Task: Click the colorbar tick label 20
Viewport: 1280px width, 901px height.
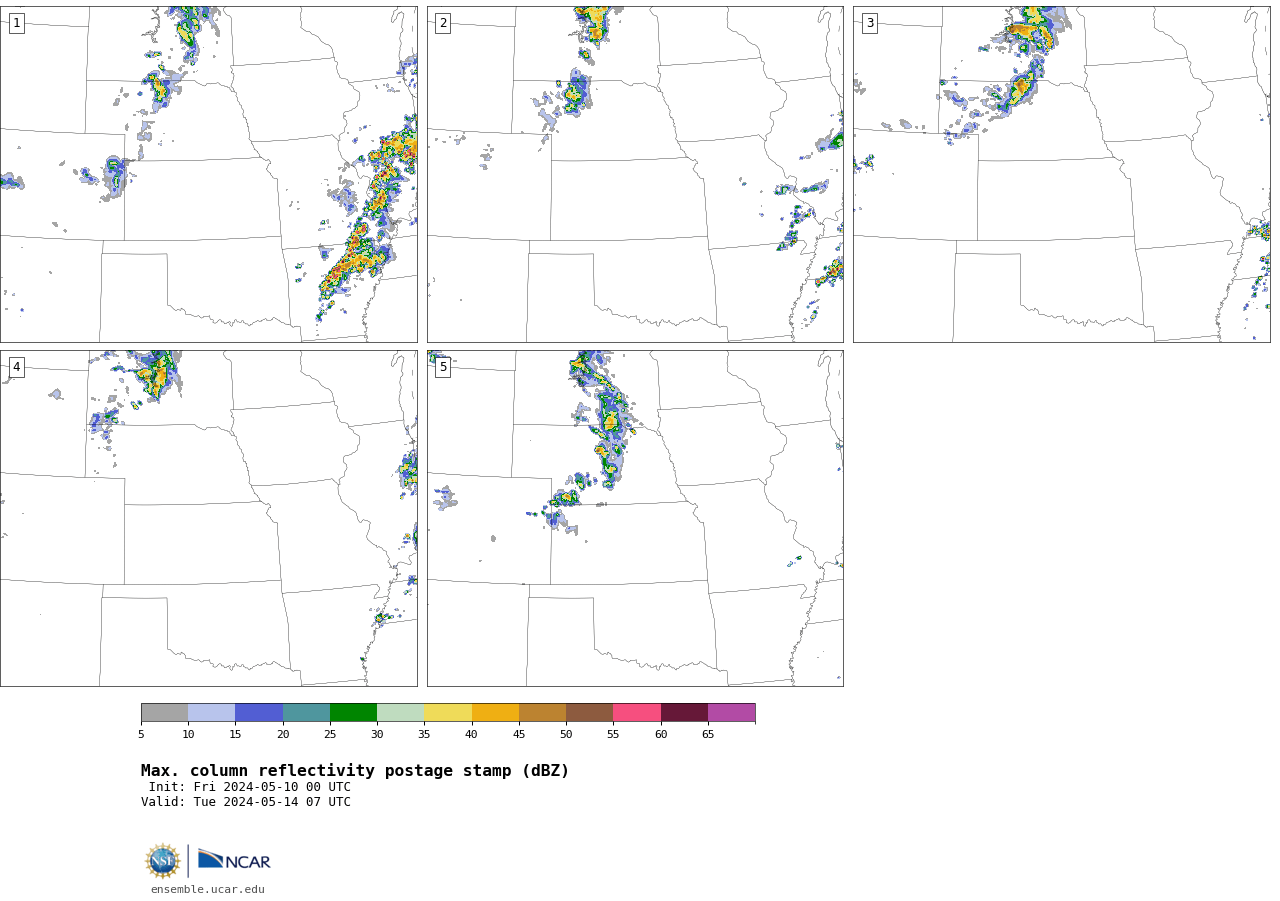Action: (x=283, y=735)
